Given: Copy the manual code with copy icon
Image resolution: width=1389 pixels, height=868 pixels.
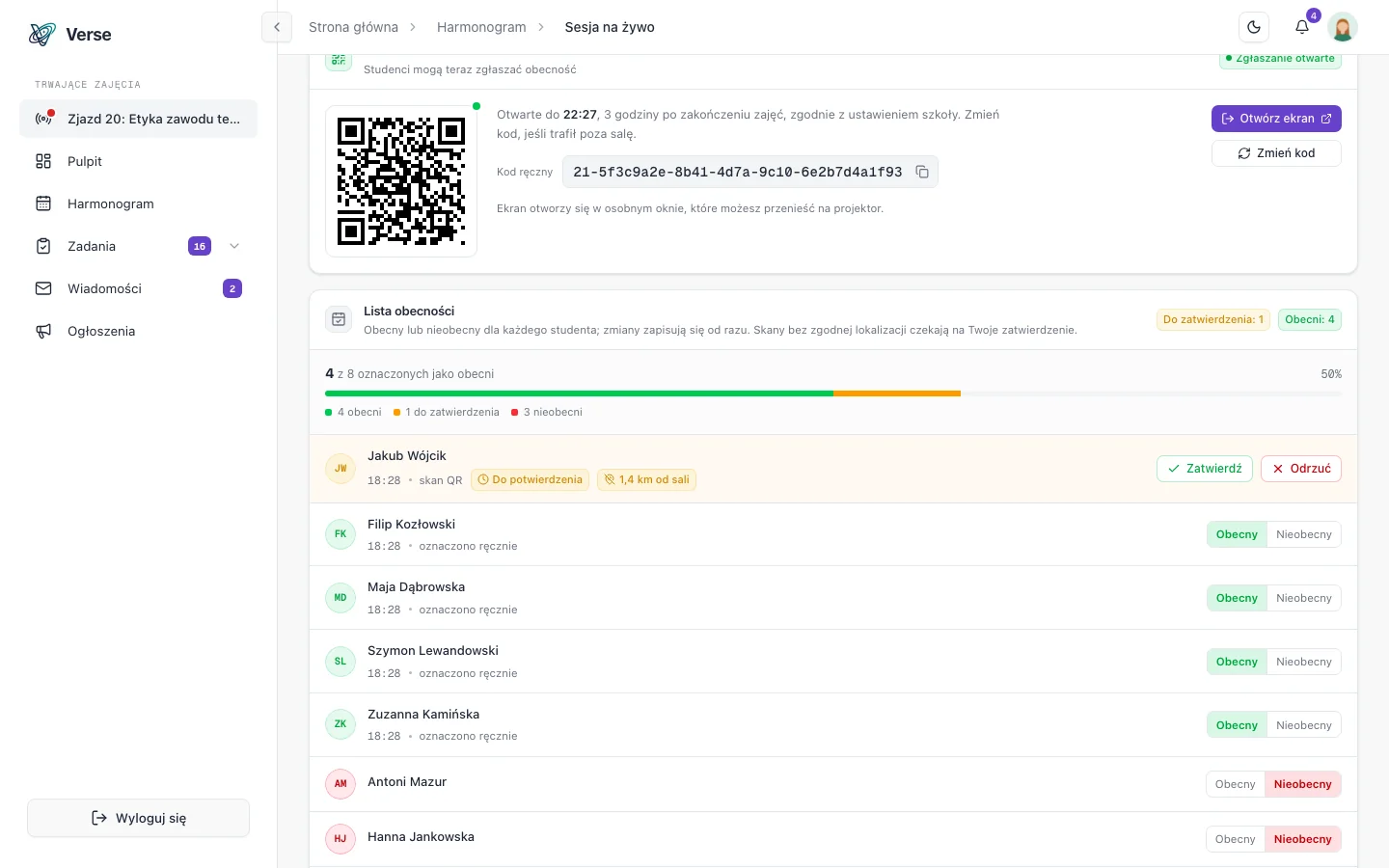Looking at the screenshot, I should click(x=922, y=172).
